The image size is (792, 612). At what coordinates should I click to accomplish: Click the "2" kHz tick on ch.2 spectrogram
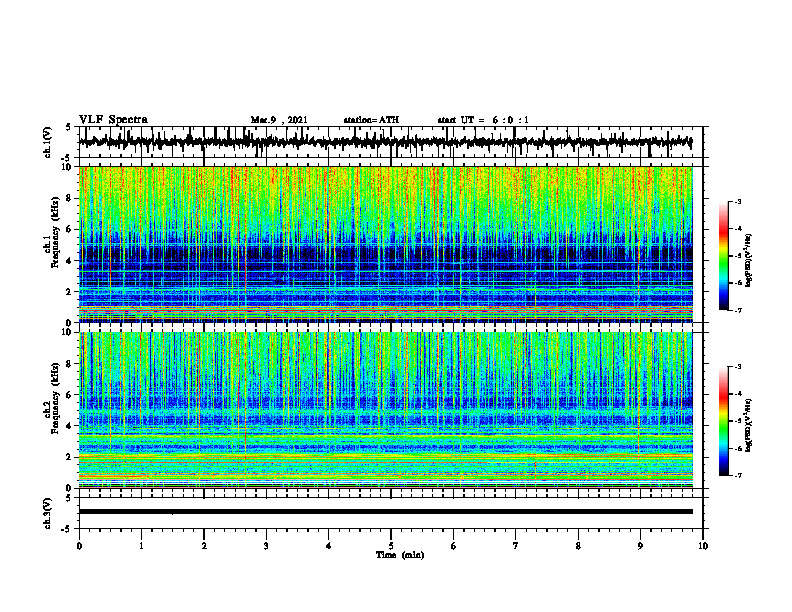tap(69, 457)
